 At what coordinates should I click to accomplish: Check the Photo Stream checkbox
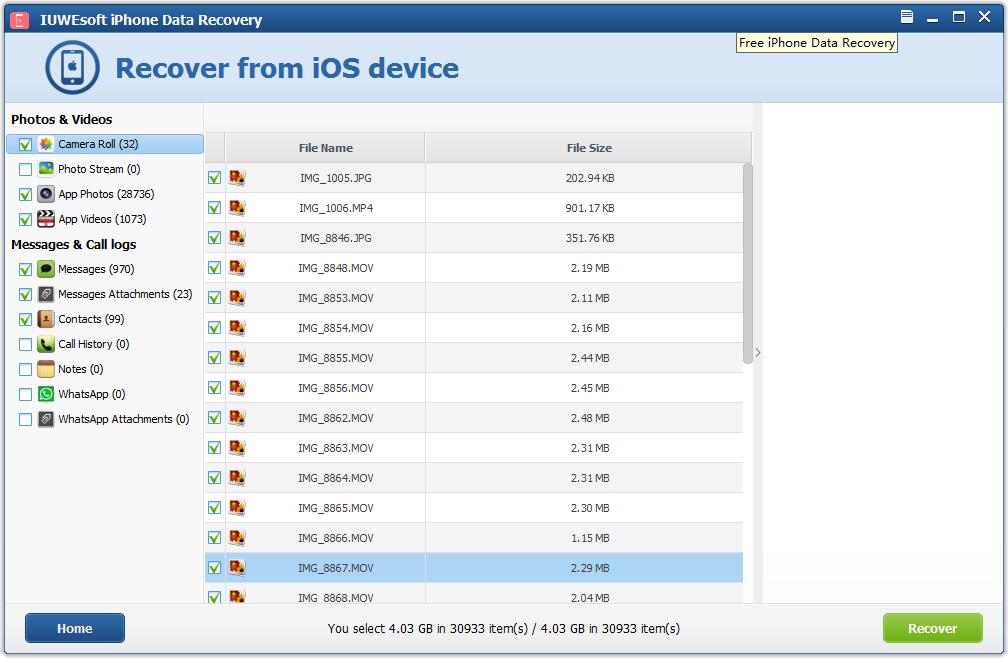pyautogui.click(x=25, y=170)
